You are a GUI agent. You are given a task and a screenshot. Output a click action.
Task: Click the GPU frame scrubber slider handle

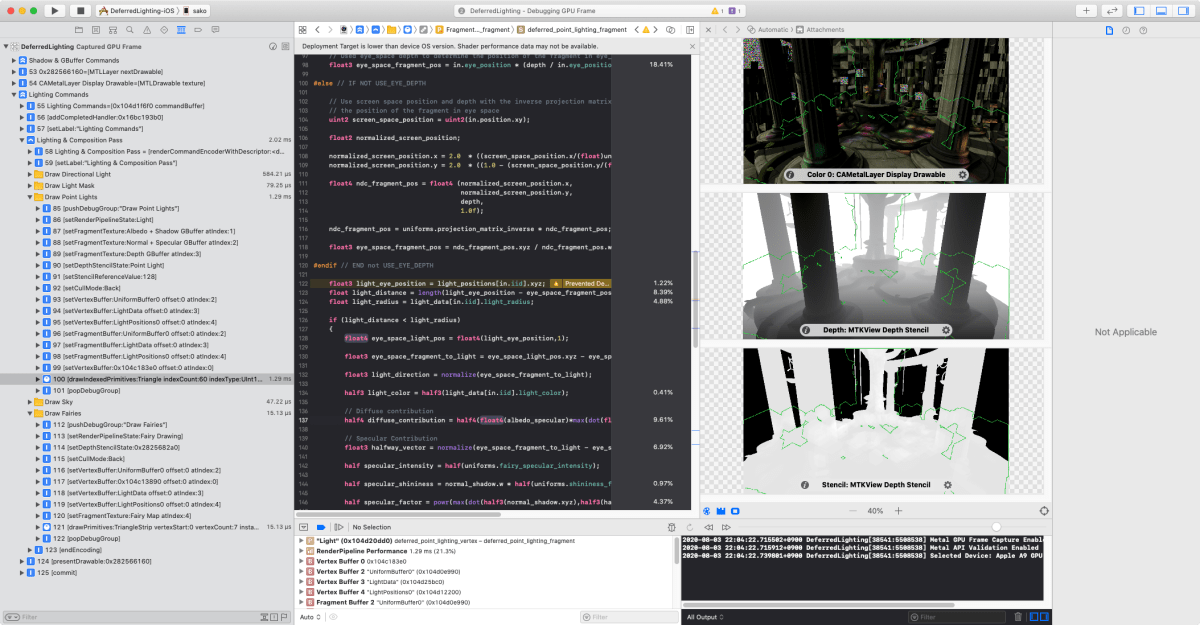coord(996,527)
